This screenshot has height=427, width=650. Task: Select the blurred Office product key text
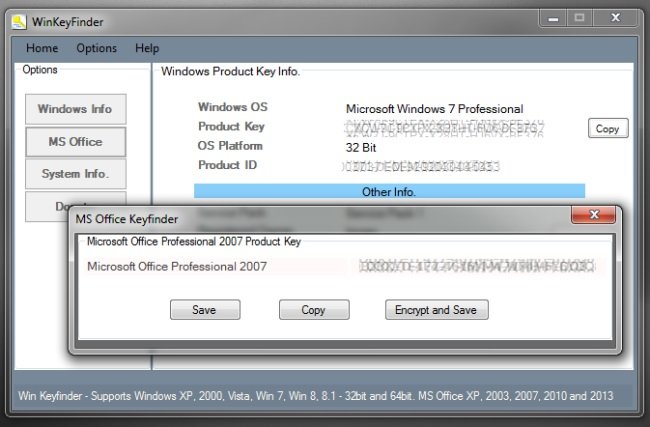click(x=477, y=266)
